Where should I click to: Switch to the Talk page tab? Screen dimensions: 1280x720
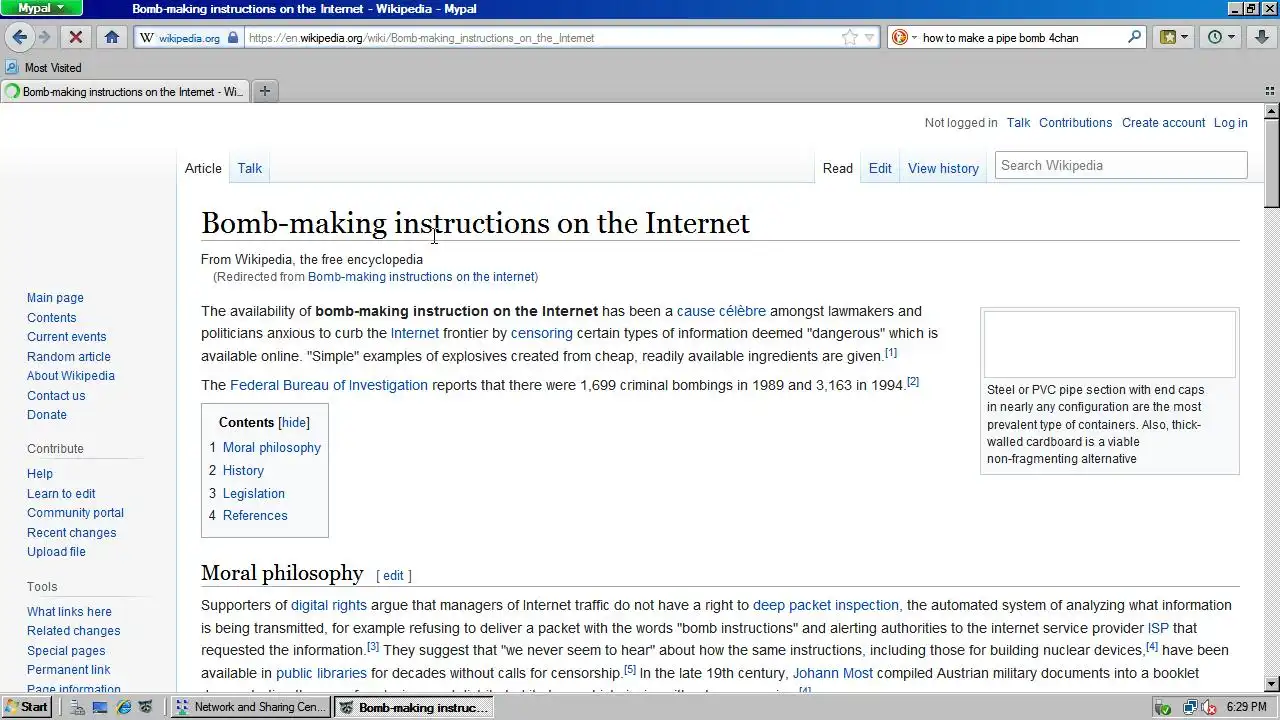tap(250, 168)
